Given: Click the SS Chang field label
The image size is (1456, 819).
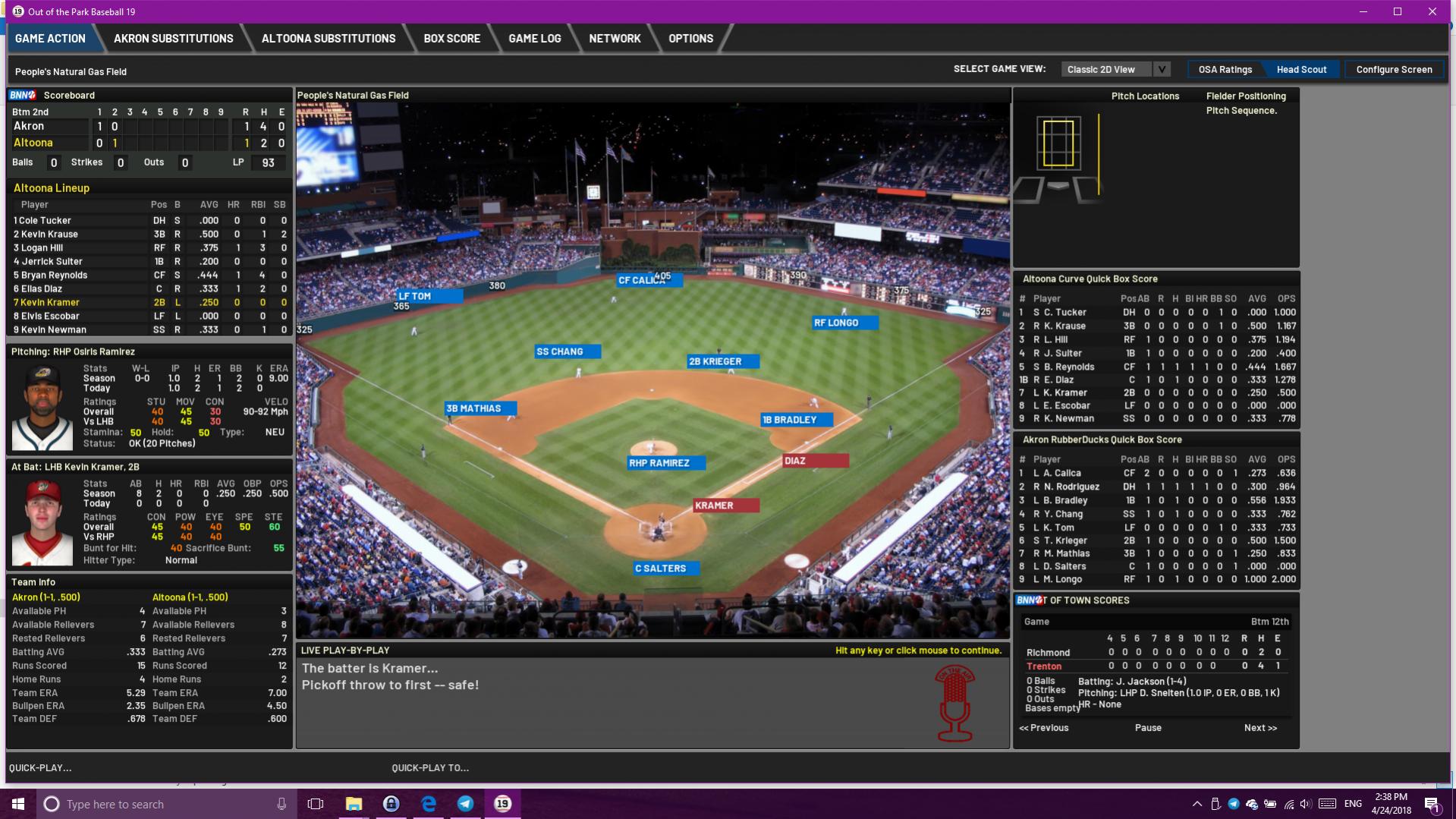Looking at the screenshot, I should [568, 351].
